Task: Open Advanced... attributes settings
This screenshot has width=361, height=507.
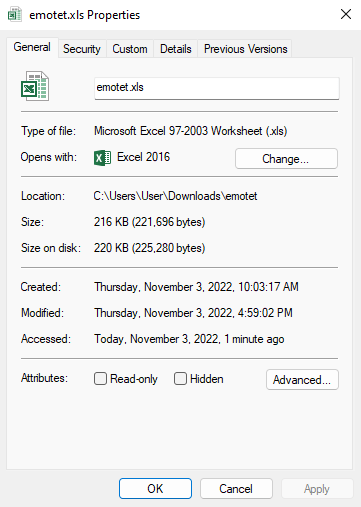Action: pyautogui.click(x=302, y=379)
